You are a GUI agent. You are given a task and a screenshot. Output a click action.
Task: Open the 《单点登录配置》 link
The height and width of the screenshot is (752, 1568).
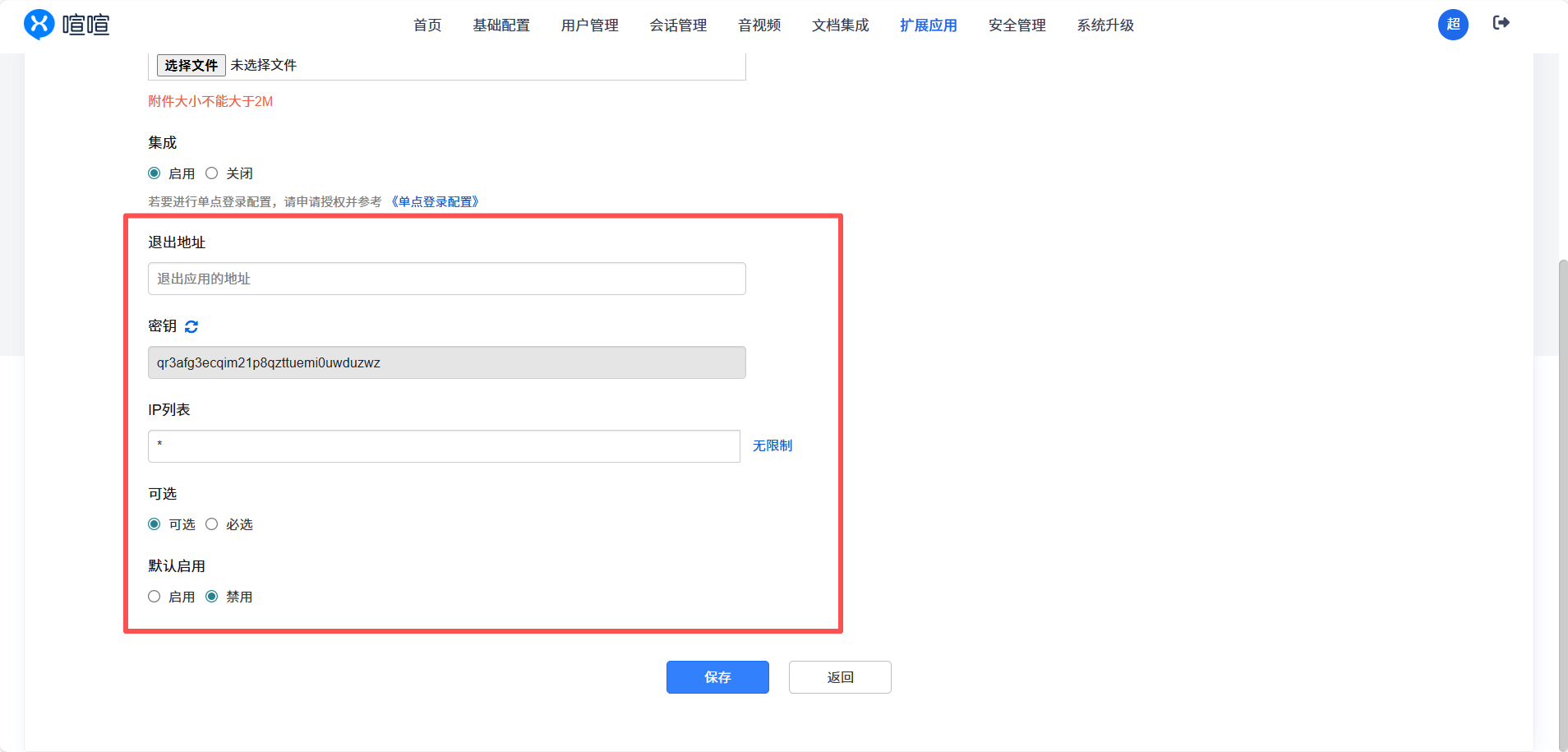tap(435, 202)
